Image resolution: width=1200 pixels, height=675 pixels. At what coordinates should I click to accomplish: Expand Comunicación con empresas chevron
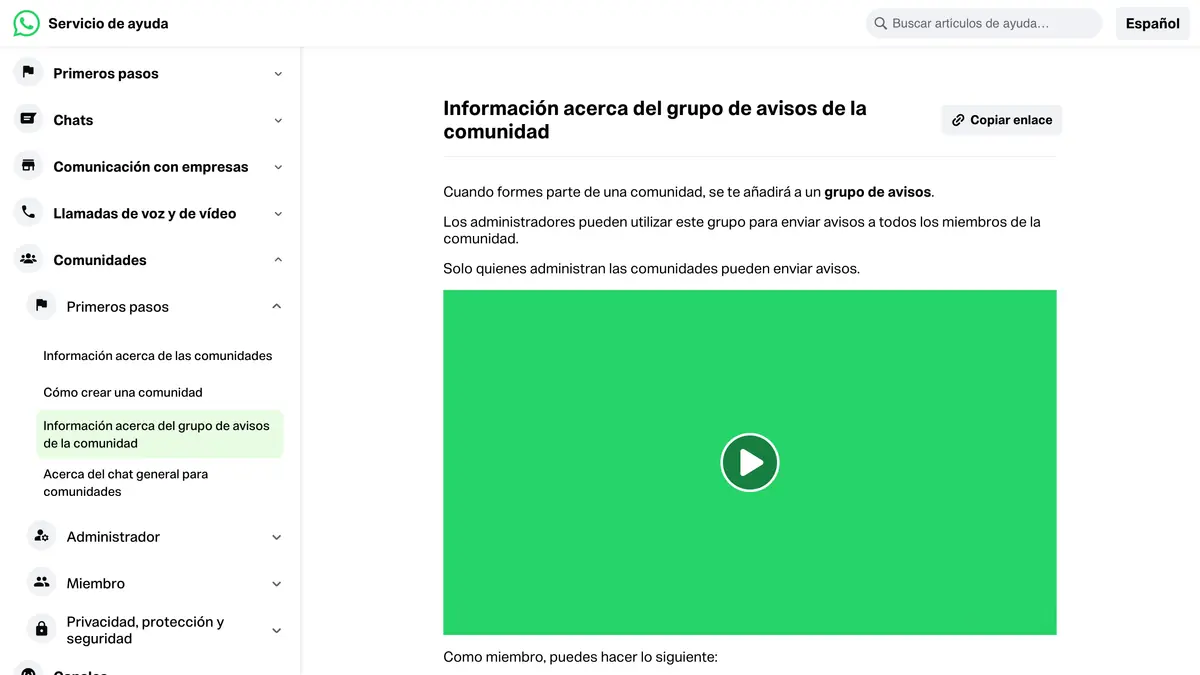pyautogui.click(x=278, y=167)
